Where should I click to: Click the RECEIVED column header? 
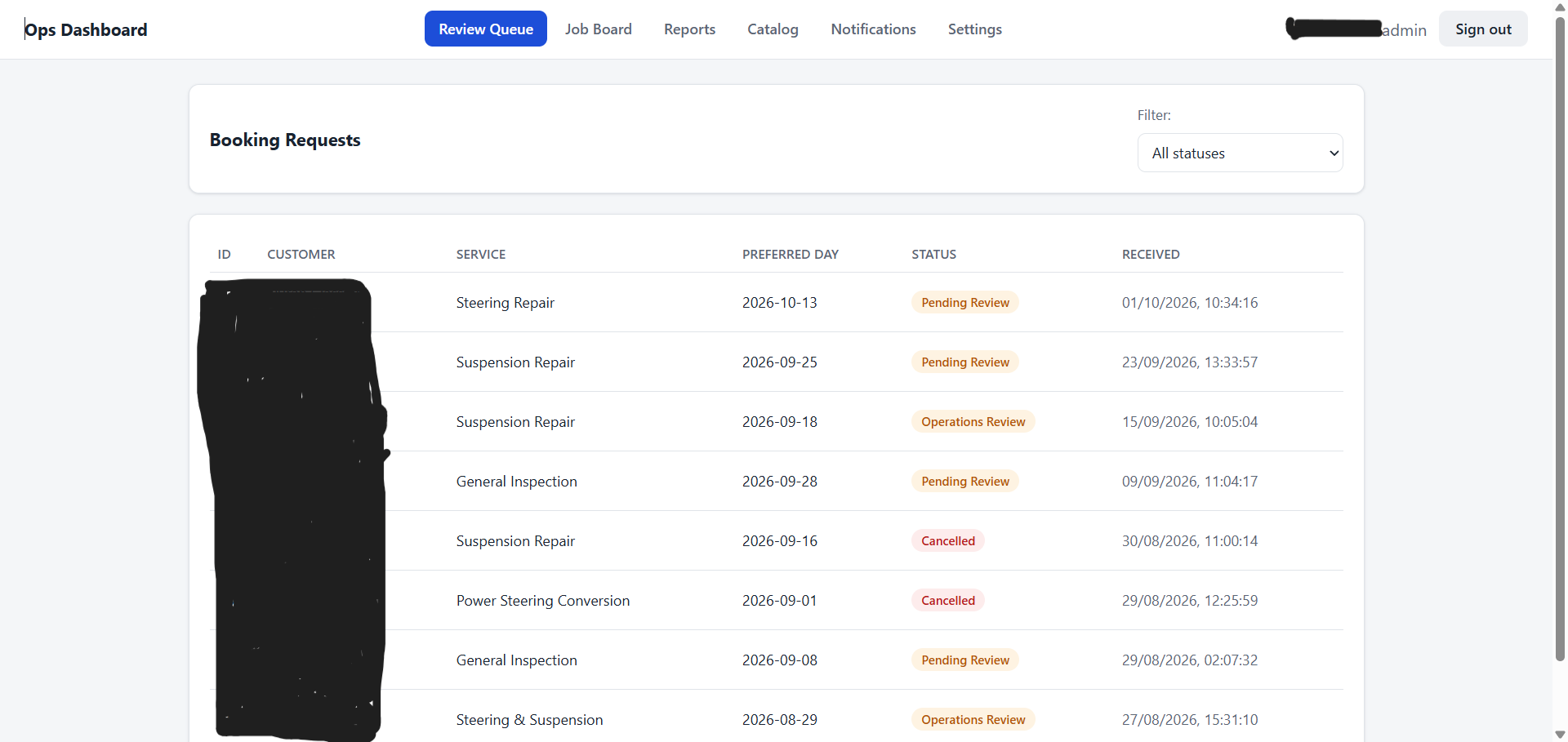coord(1151,255)
